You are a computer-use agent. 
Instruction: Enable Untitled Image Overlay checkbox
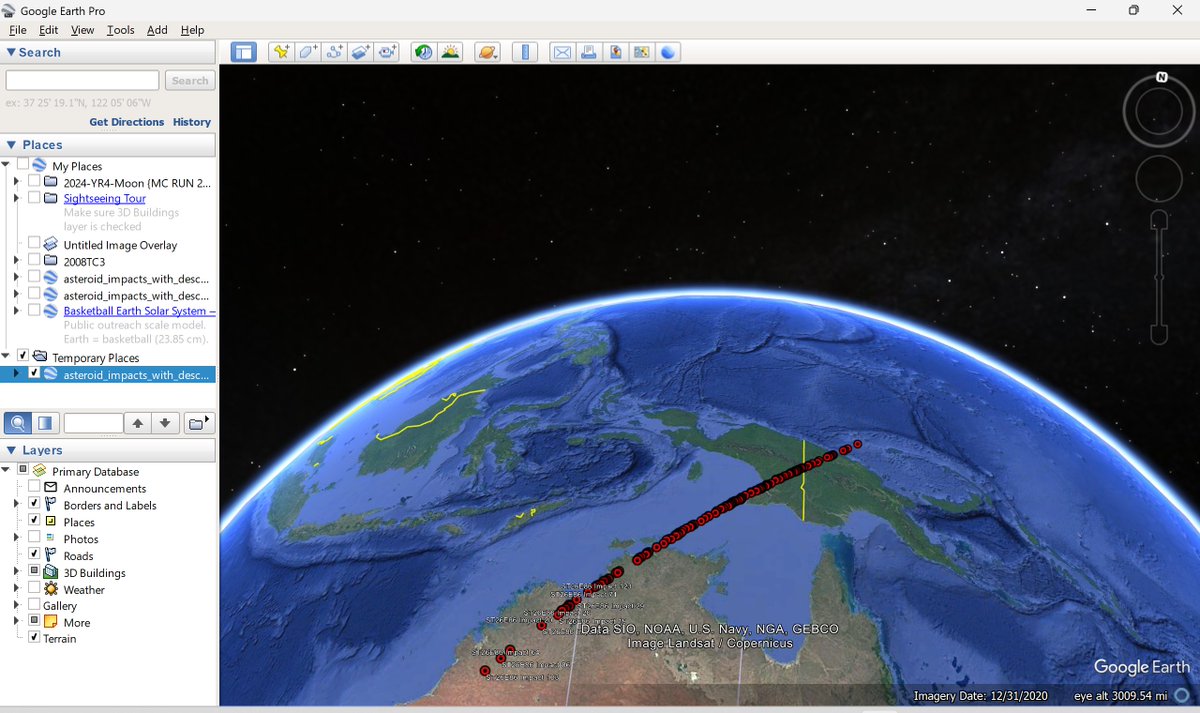tap(34, 243)
